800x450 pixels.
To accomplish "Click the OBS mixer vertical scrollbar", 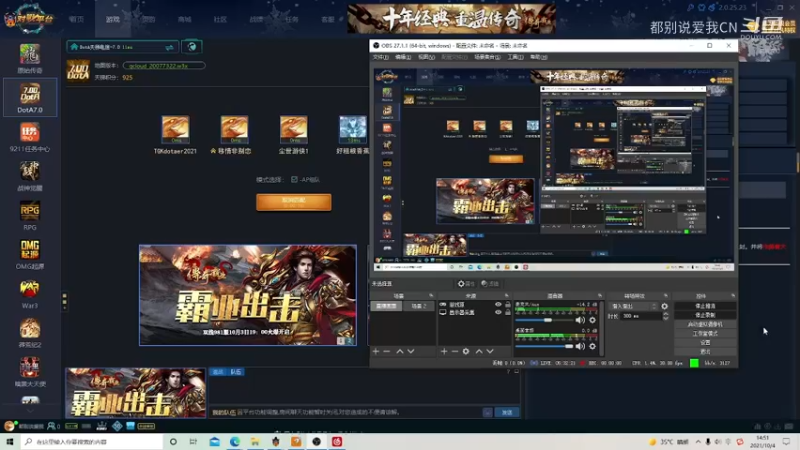I will [x=602, y=328].
